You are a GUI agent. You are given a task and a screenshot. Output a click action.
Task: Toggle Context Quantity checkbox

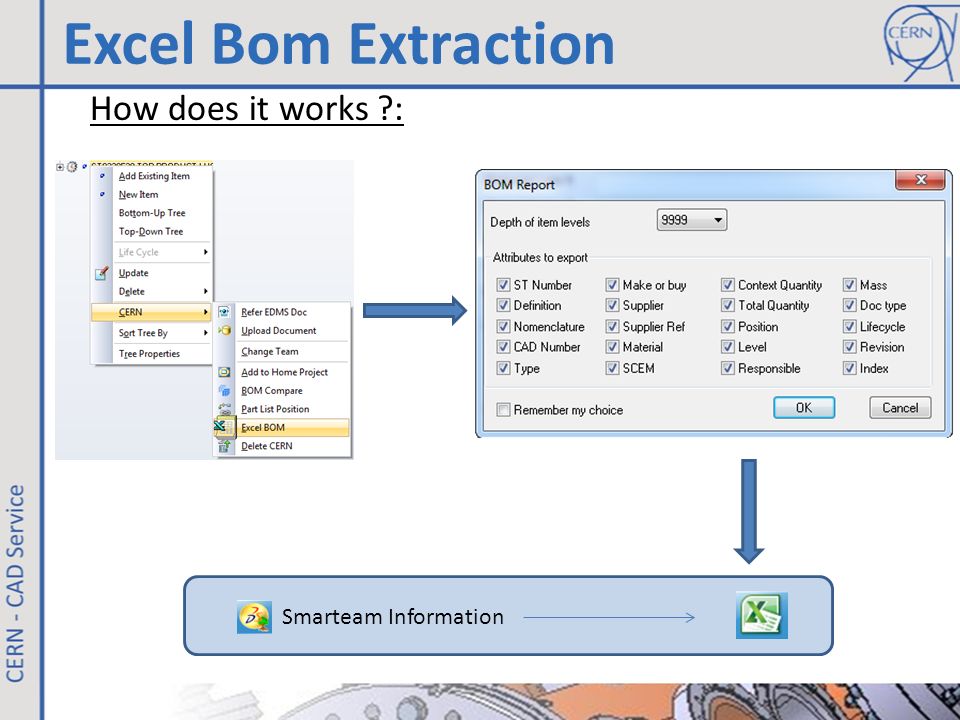click(x=727, y=285)
